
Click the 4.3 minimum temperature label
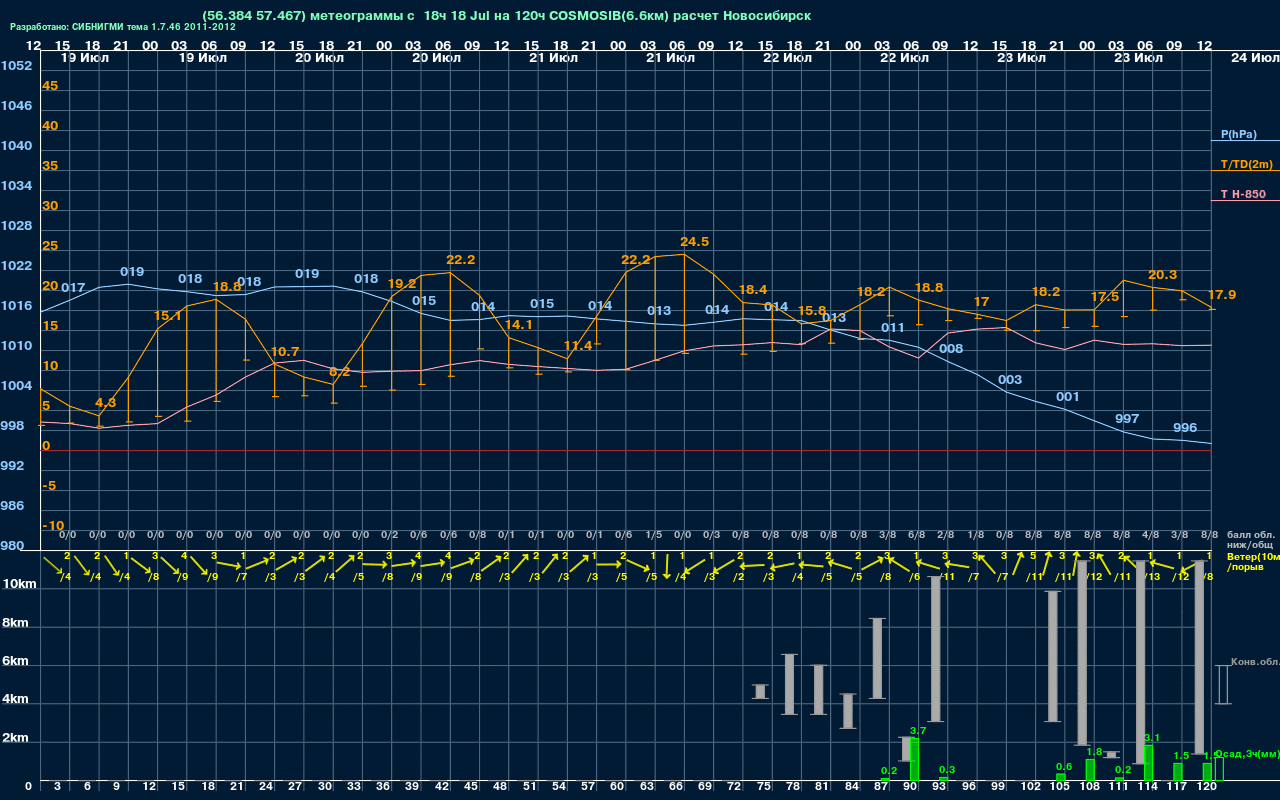[105, 402]
